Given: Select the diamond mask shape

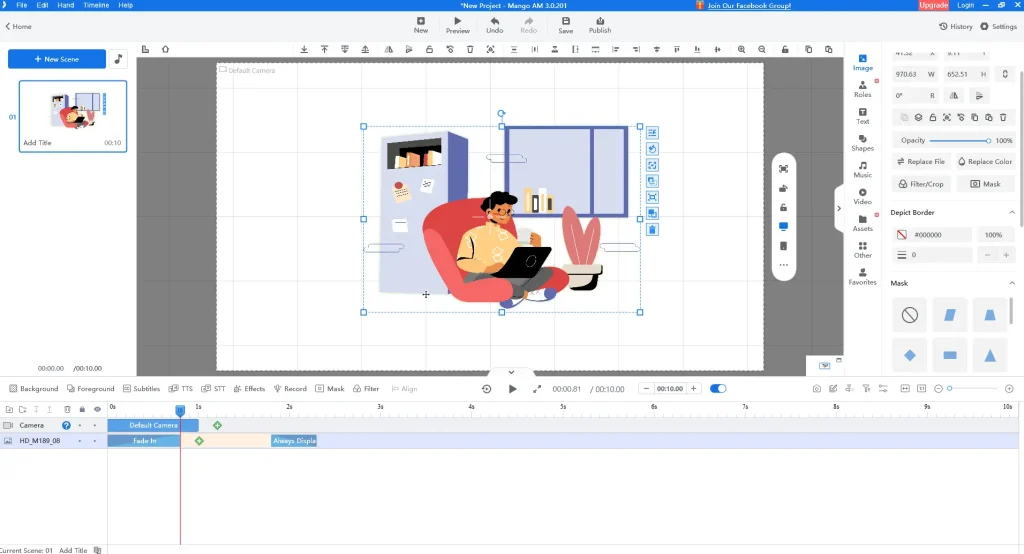Looking at the screenshot, I should click(909, 355).
